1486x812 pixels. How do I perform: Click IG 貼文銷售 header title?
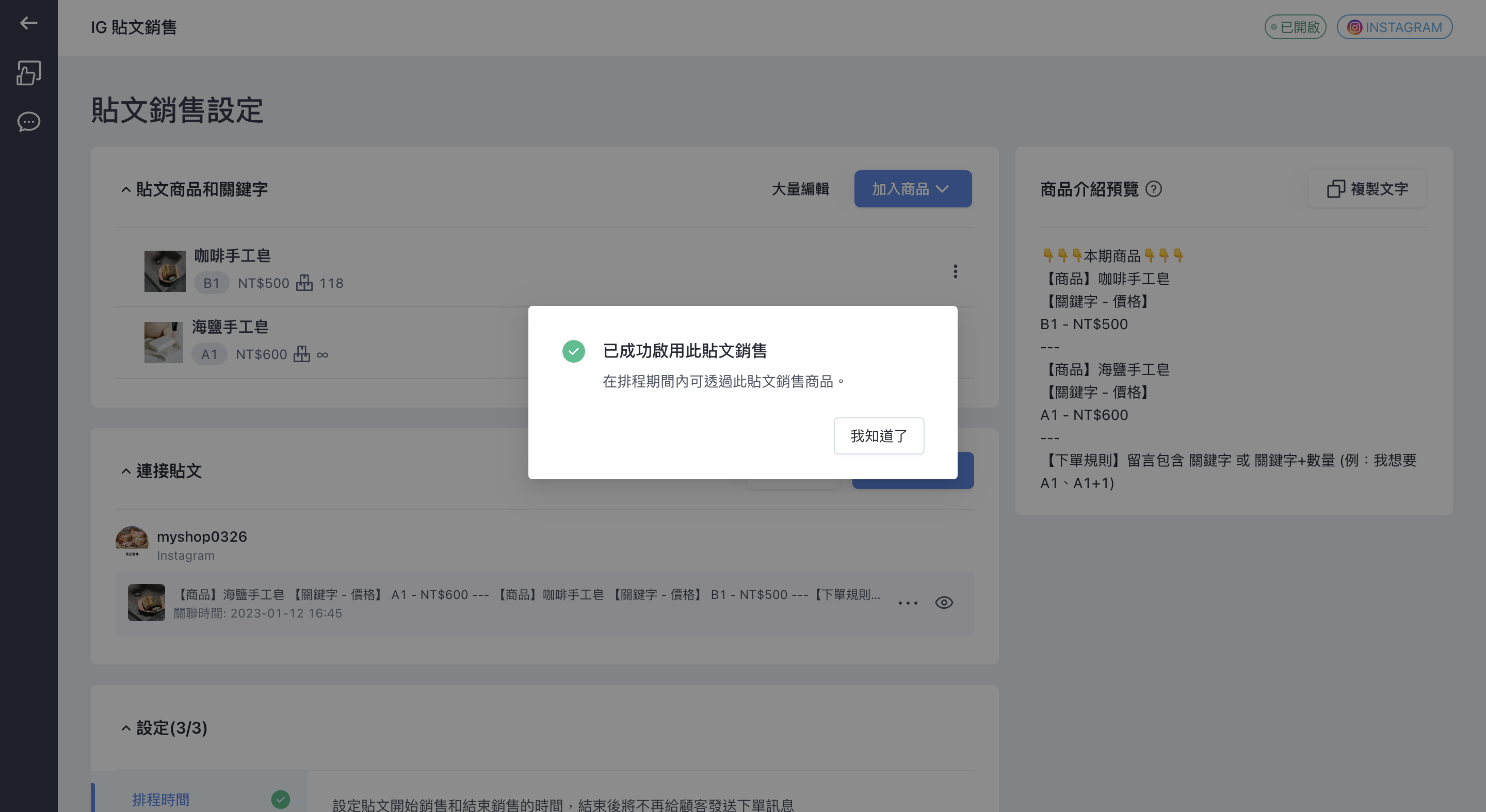click(x=134, y=27)
